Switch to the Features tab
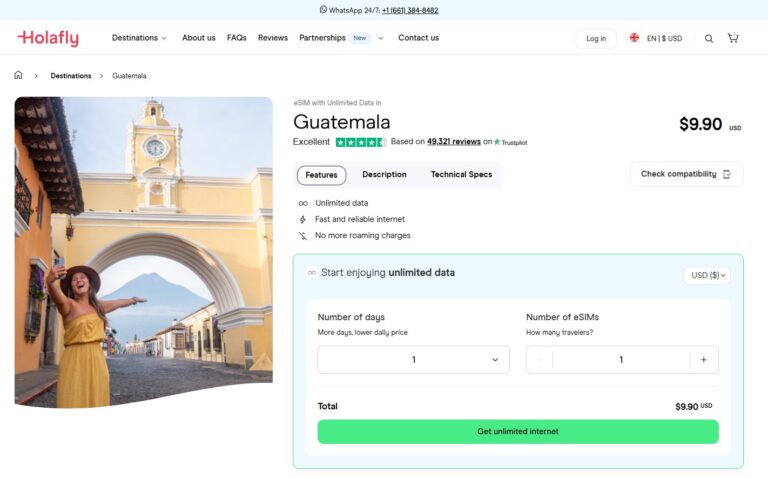Viewport: 768px width, 479px height. [x=321, y=175]
